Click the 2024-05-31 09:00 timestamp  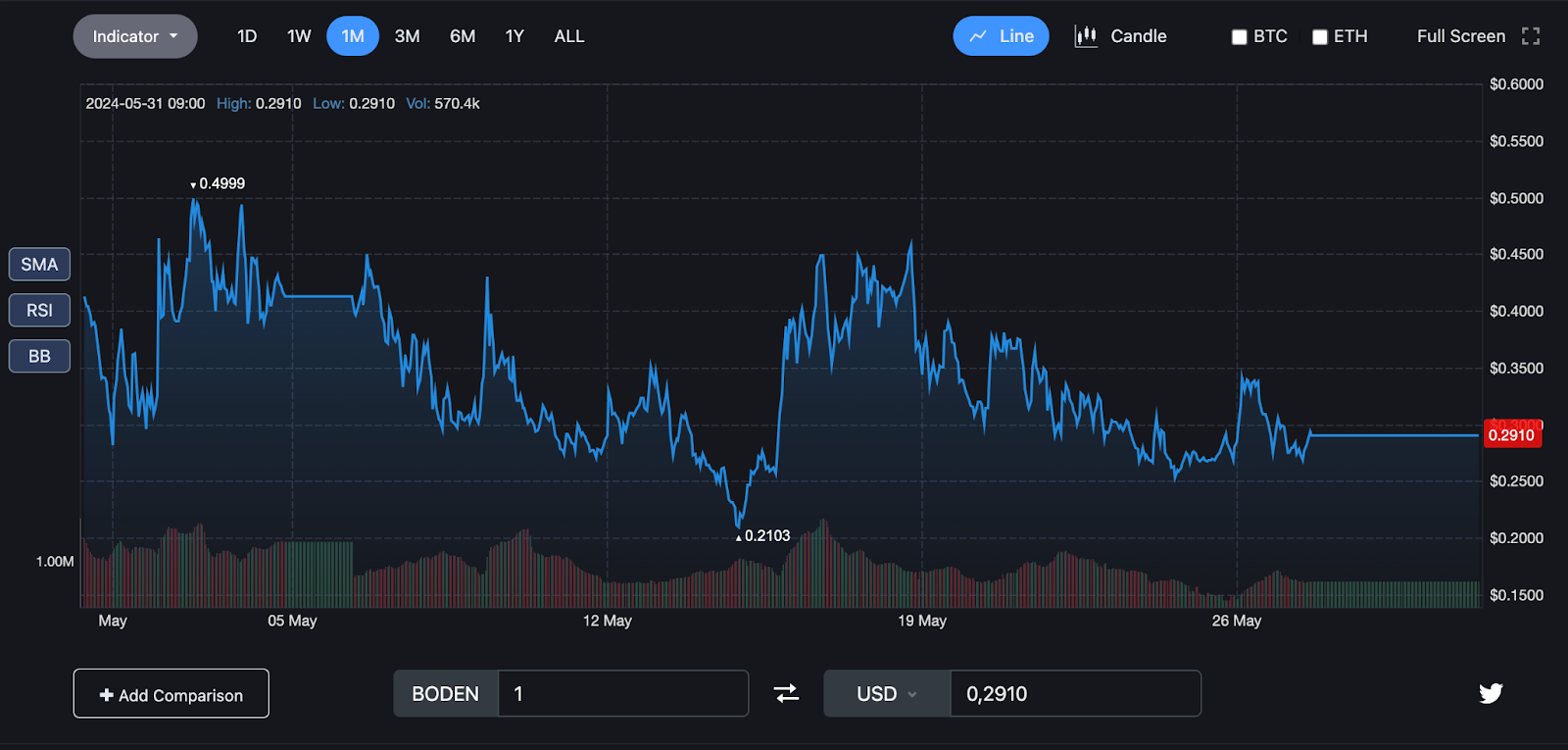pyautogui.click(x=145, y=104)
